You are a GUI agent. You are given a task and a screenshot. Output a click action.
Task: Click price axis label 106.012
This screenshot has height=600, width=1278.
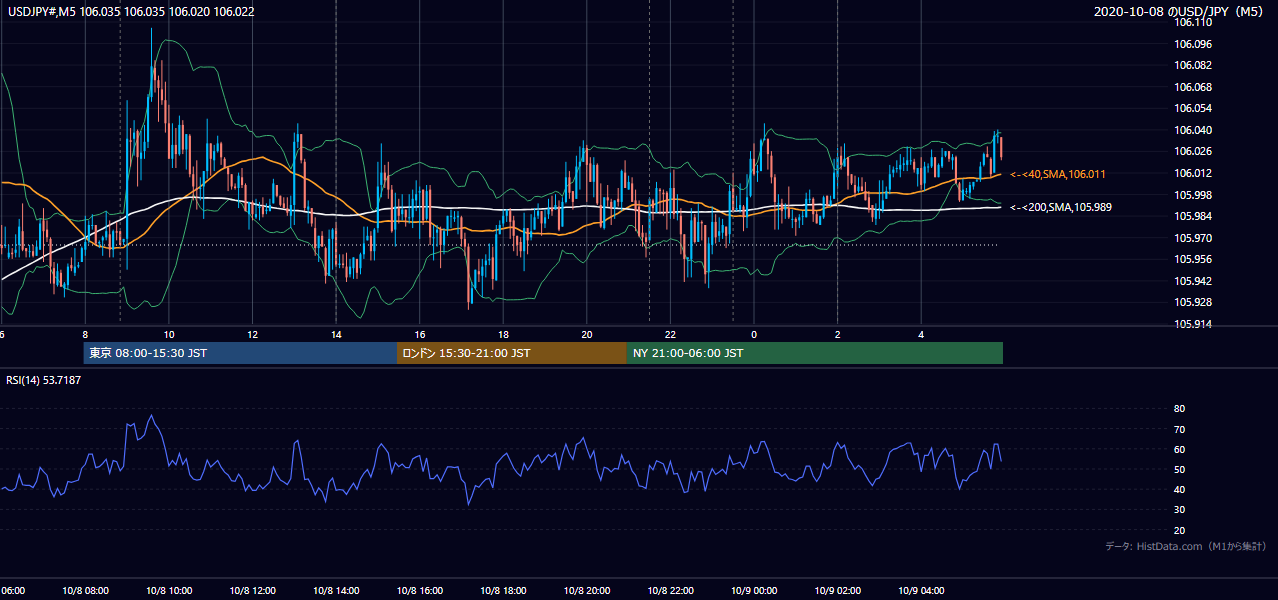1194,173
